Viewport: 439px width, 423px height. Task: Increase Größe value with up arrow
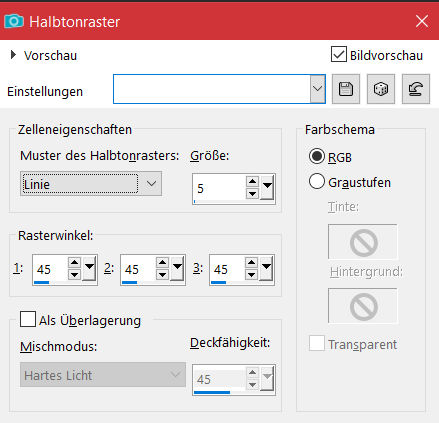click(x=252, y=182)
